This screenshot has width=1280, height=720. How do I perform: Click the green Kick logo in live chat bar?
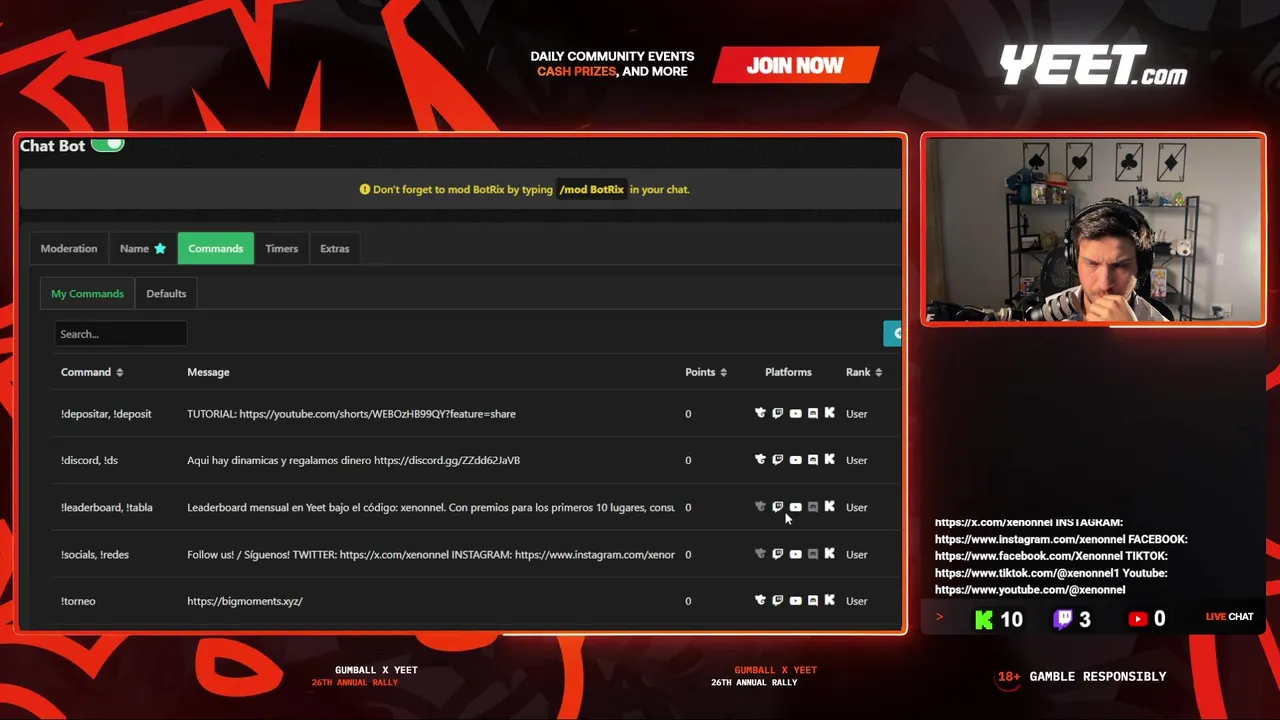[984, 619]
